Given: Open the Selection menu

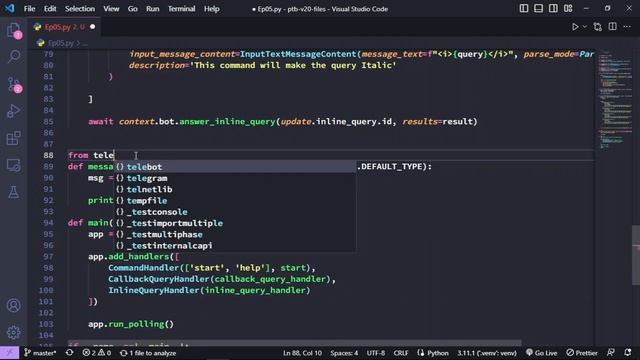Looking at the screenshot, I should (x=80, y=9).
